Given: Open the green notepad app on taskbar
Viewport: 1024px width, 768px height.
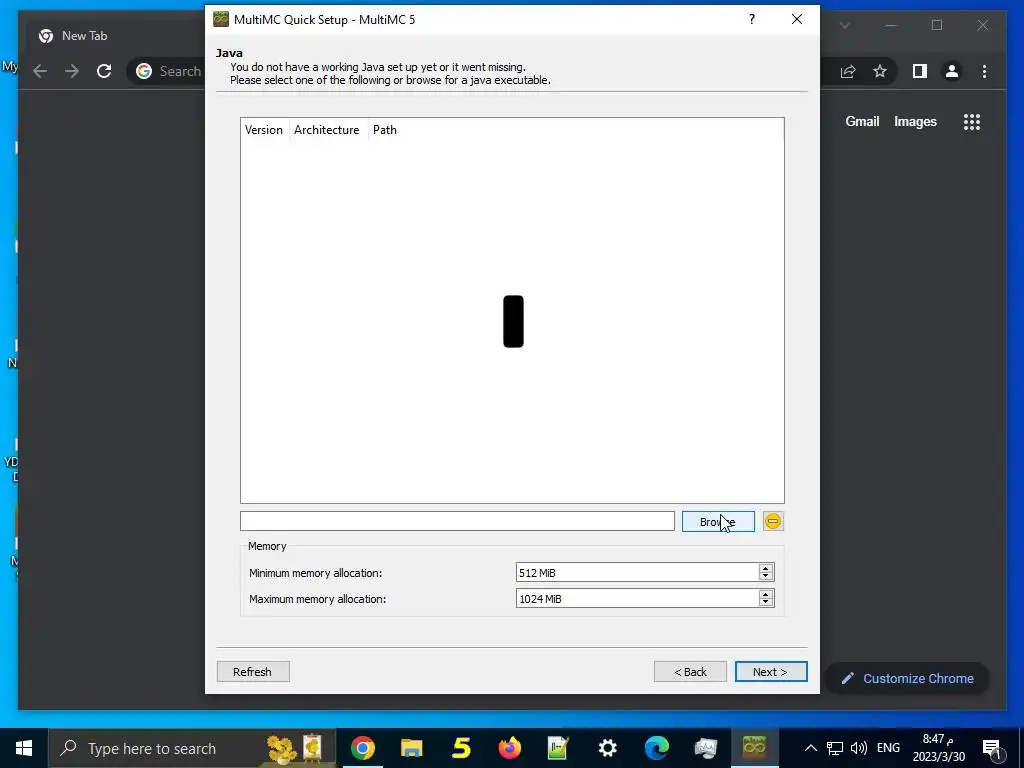Looking at the screenshot, I should point(558,748).
